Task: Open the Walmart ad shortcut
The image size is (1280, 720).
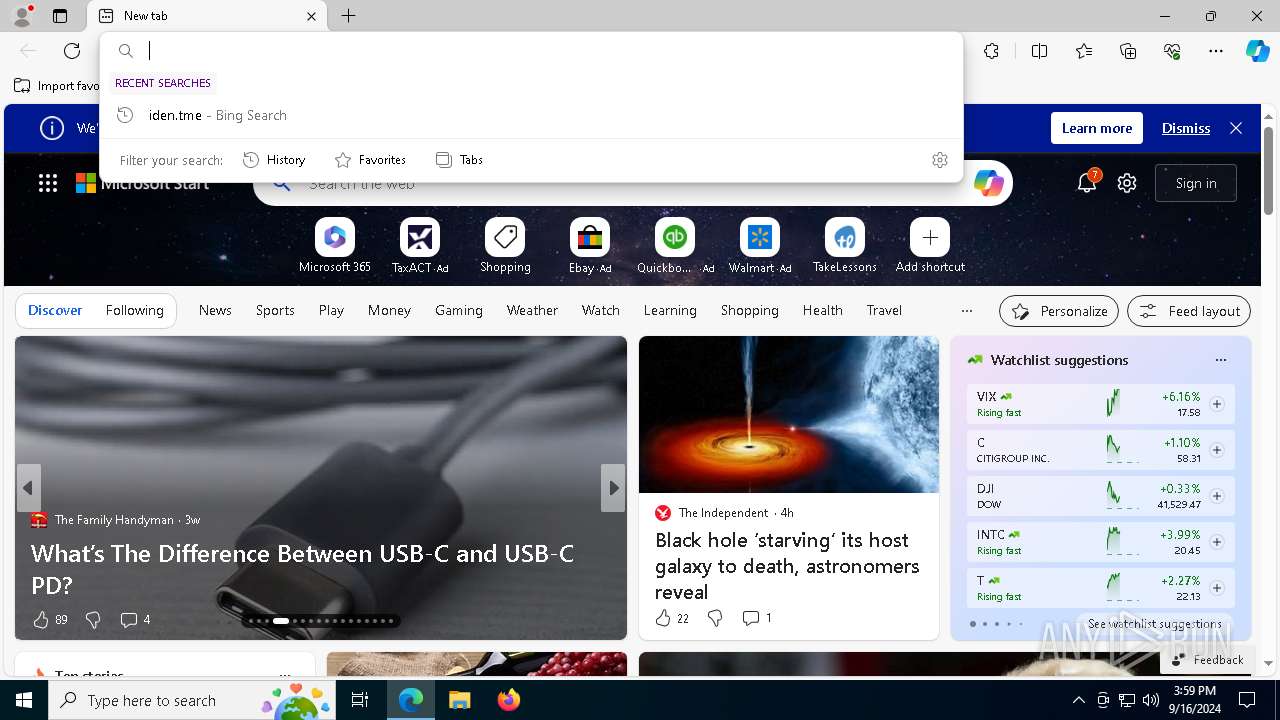Action: [x=760, y=246]
